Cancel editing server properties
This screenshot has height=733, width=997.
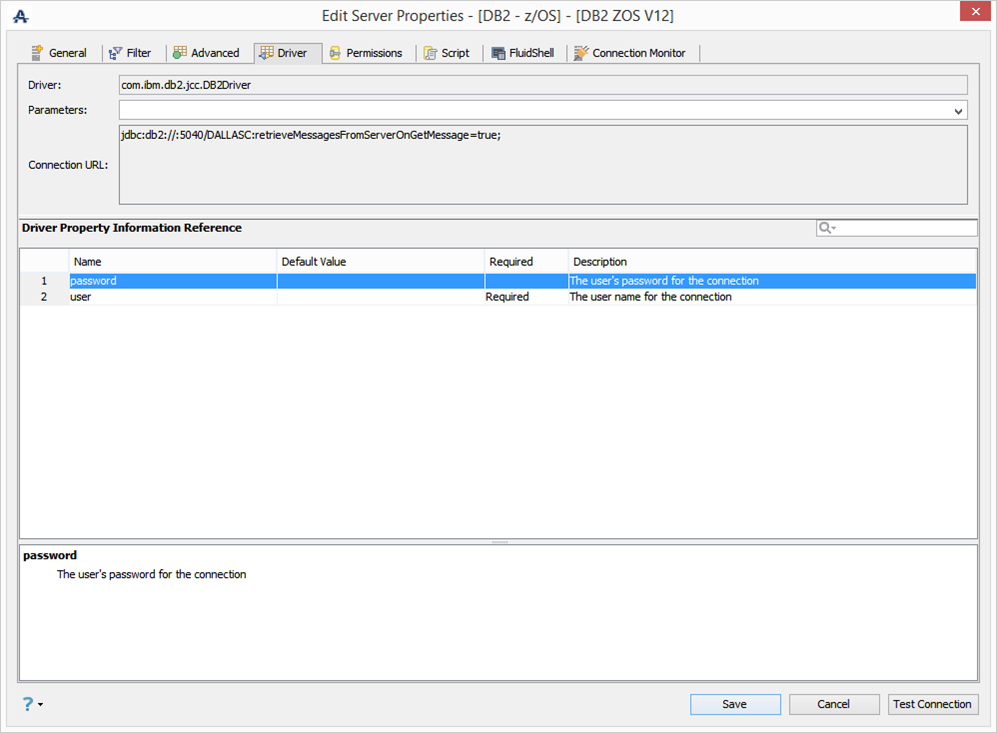point(834,704)
